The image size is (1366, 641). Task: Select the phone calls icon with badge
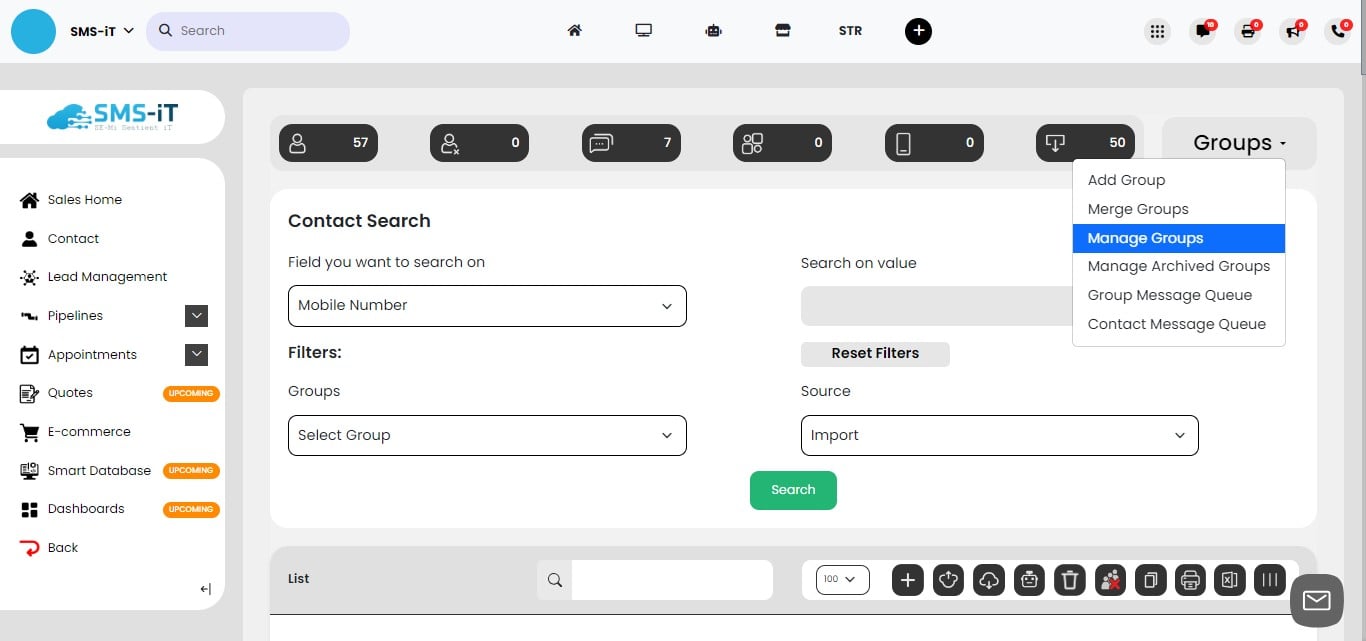[x=1338, y=31]
